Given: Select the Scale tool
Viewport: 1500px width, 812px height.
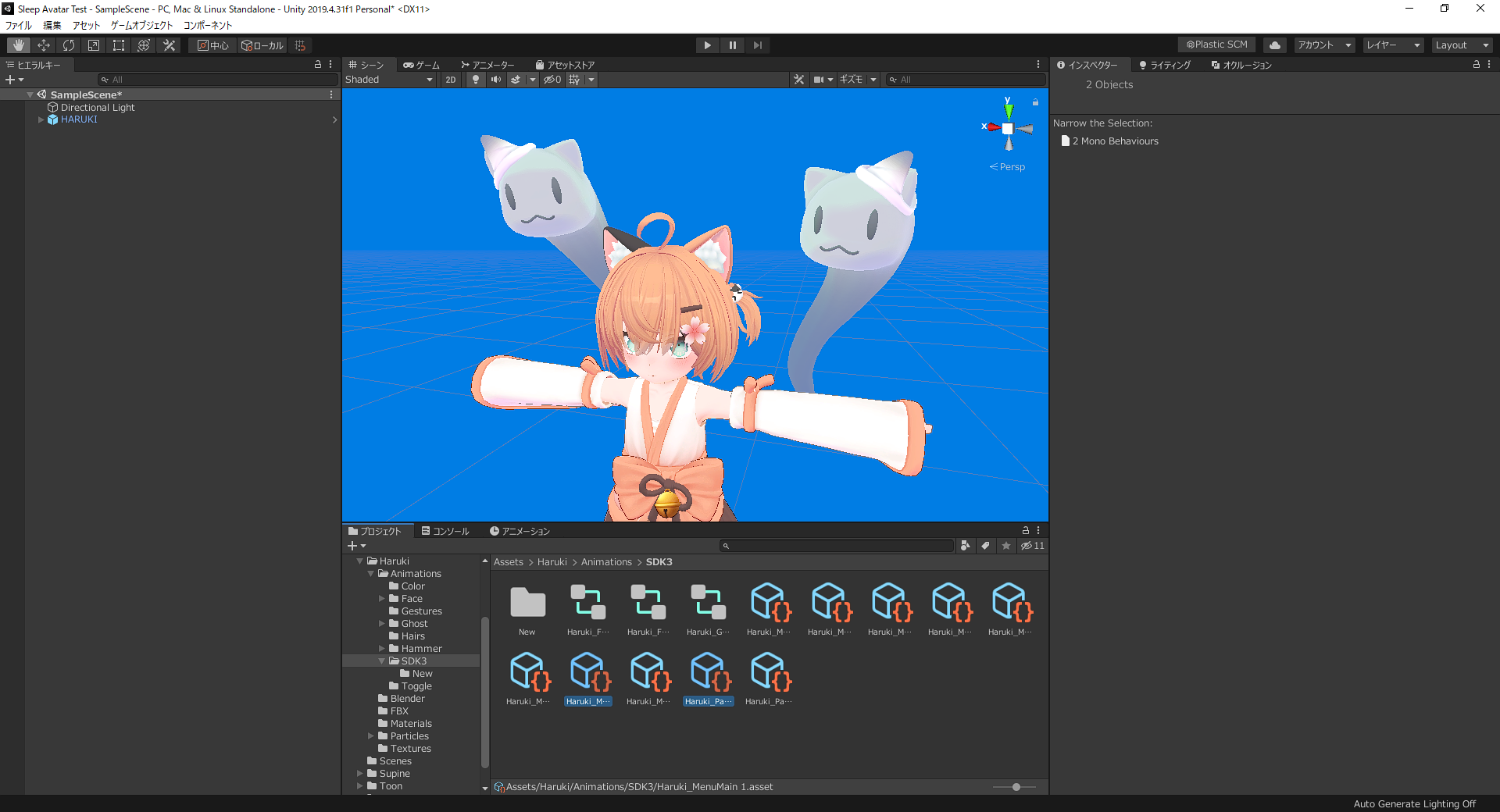Looking at the screenshot, I should click(94, 45).
